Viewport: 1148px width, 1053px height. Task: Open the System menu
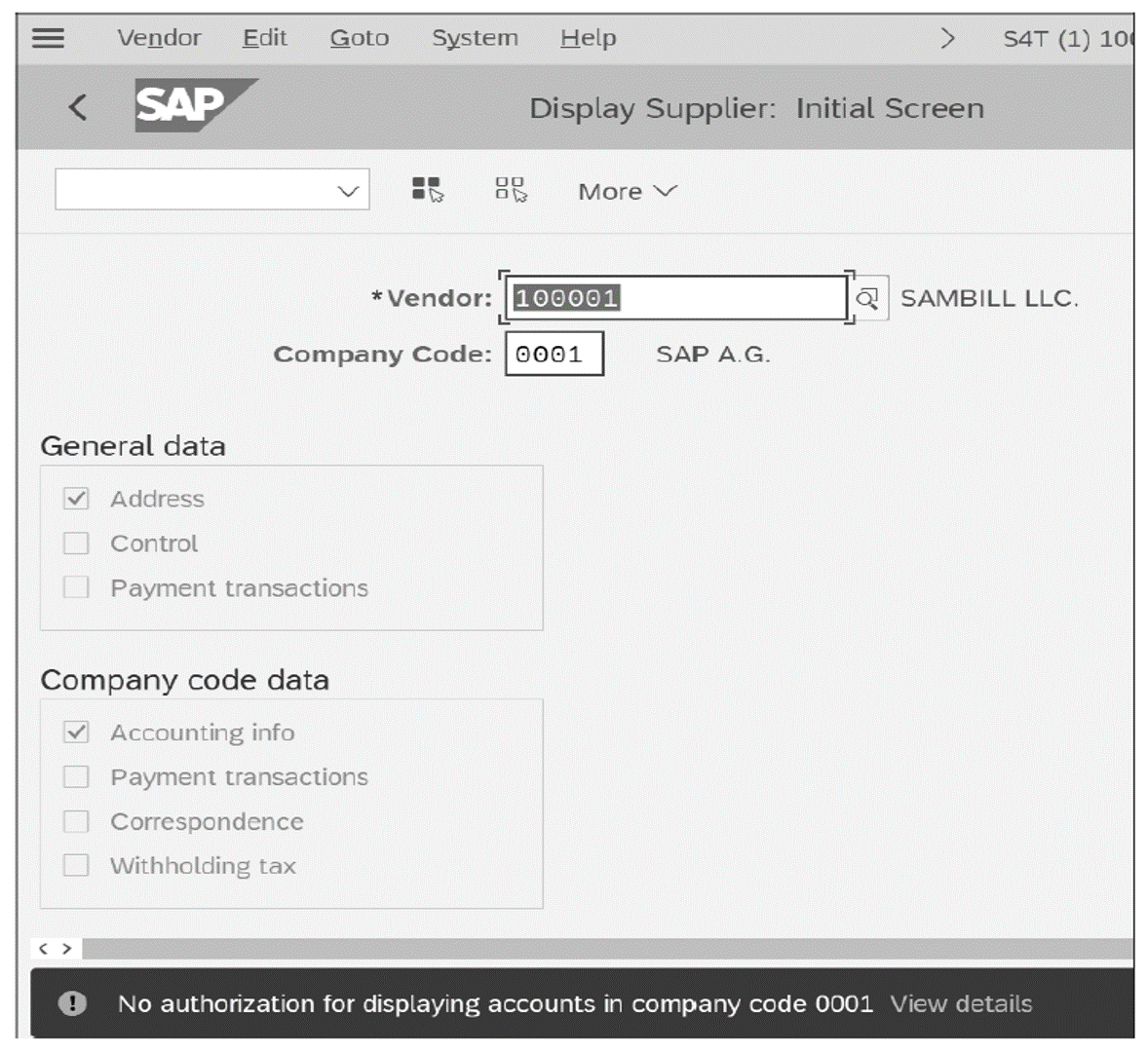tap(475, 37)
